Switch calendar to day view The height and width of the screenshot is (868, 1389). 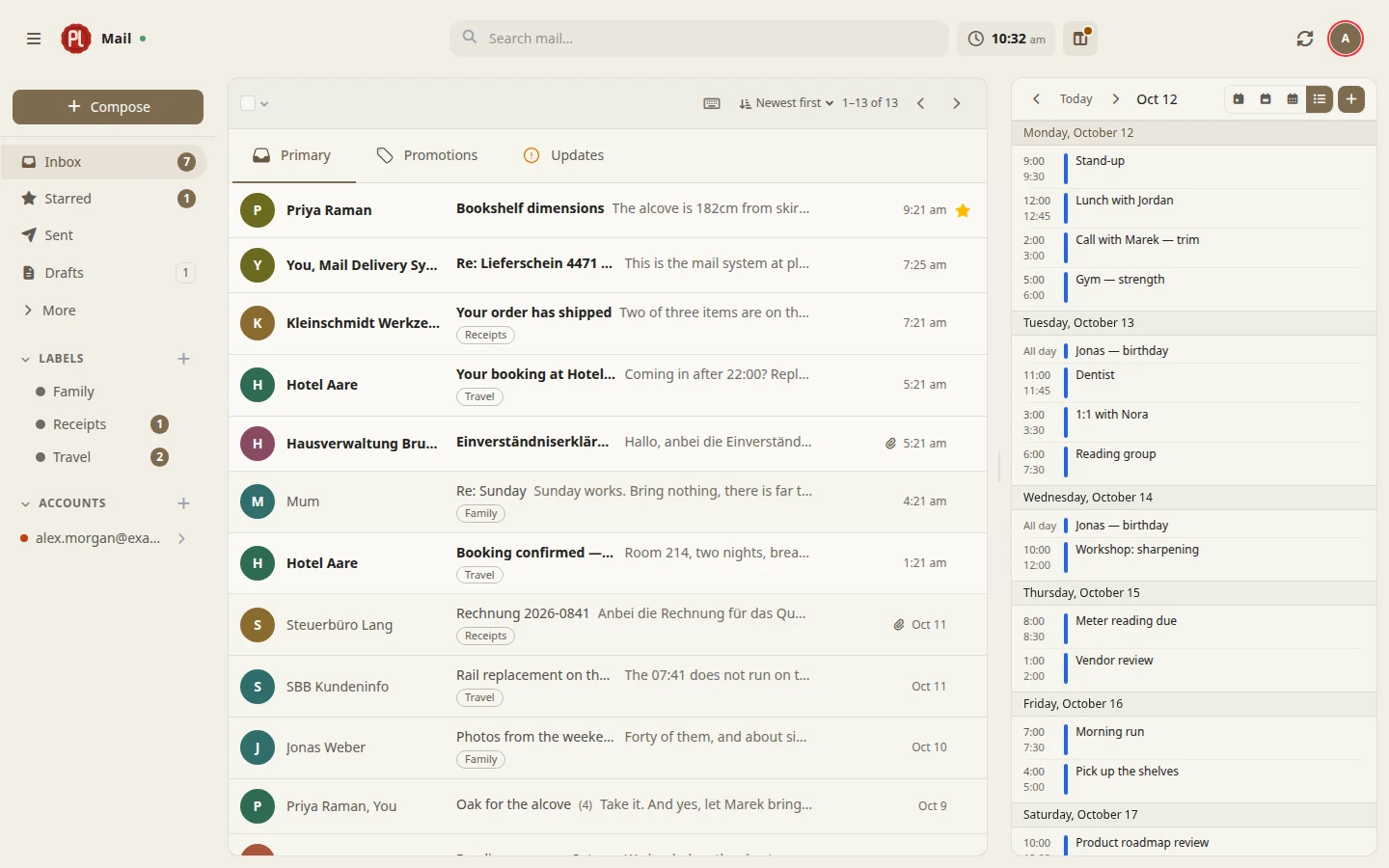[x=1239, y=99]
